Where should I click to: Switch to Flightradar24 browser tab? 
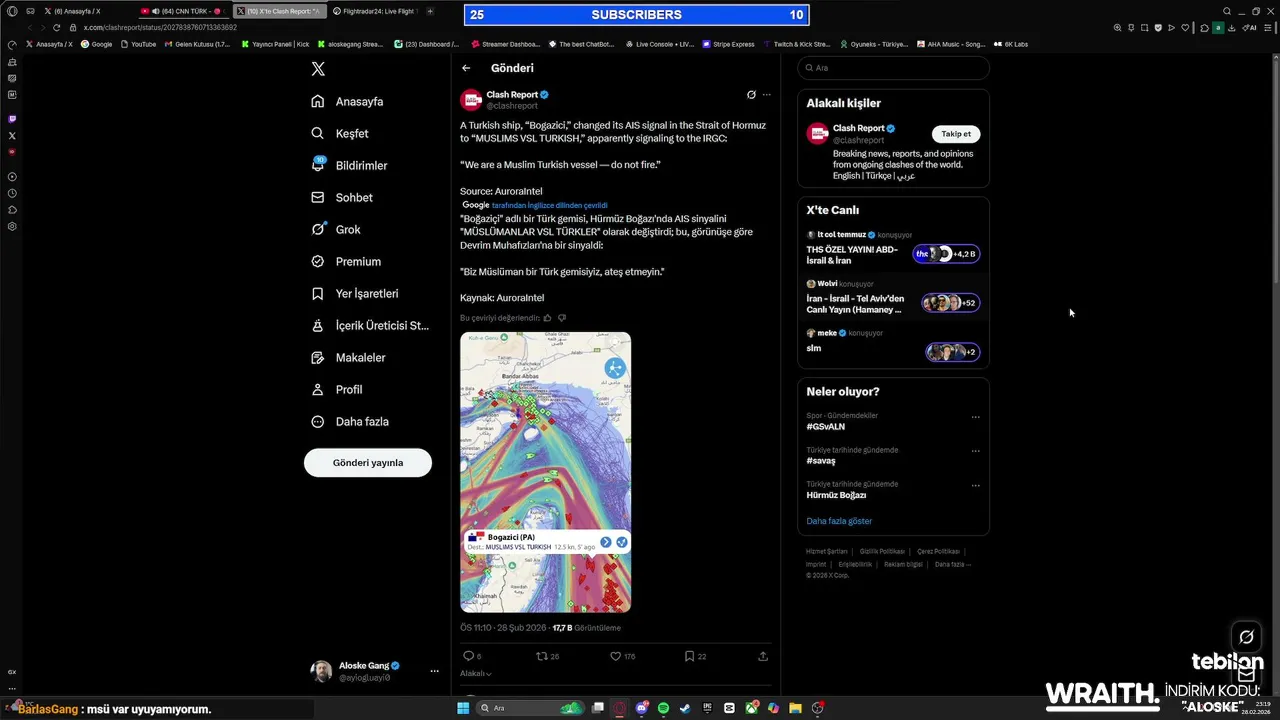374,11
